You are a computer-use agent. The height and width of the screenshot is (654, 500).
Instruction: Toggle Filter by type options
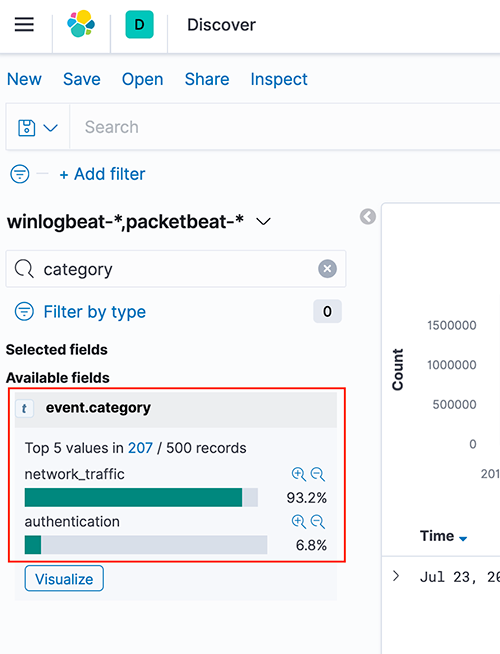click(x=80, y=312)
